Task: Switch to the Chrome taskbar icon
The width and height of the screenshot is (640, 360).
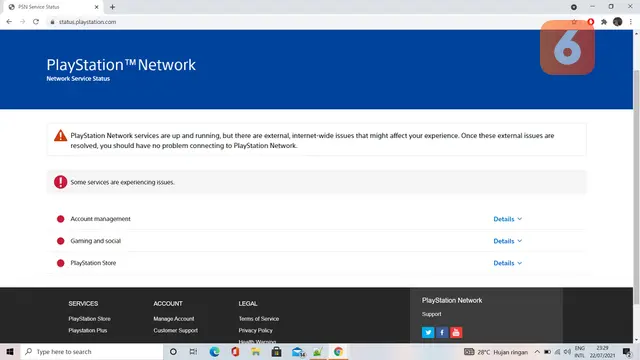Action: tap(338, 352)
